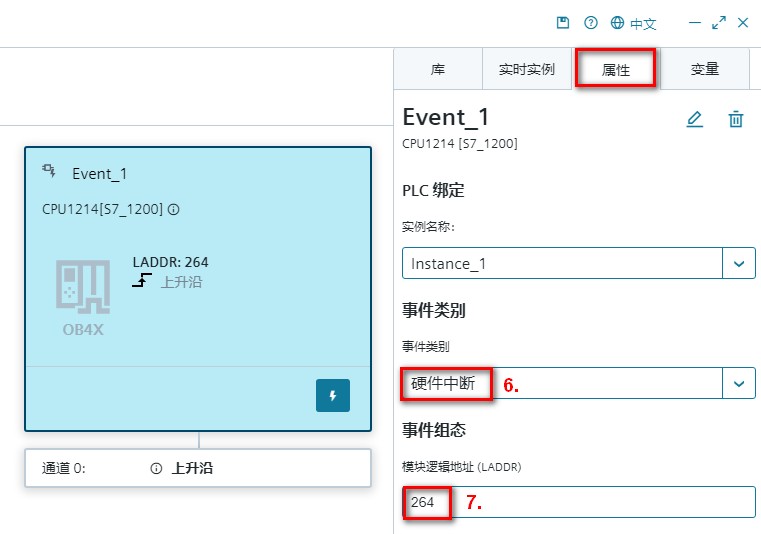Click the save icon in top toolbar

(563, 23)
